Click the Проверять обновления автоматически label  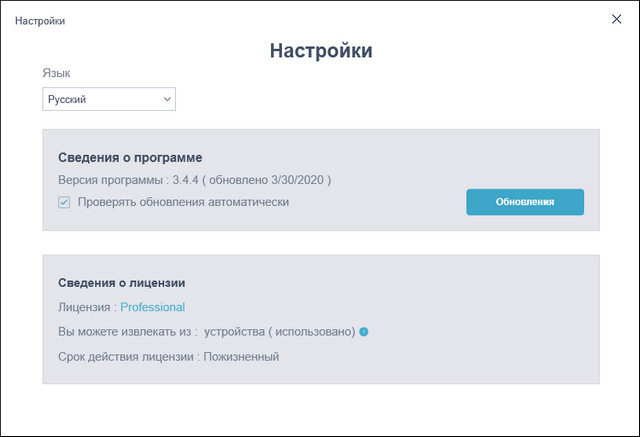click(183, 202)
